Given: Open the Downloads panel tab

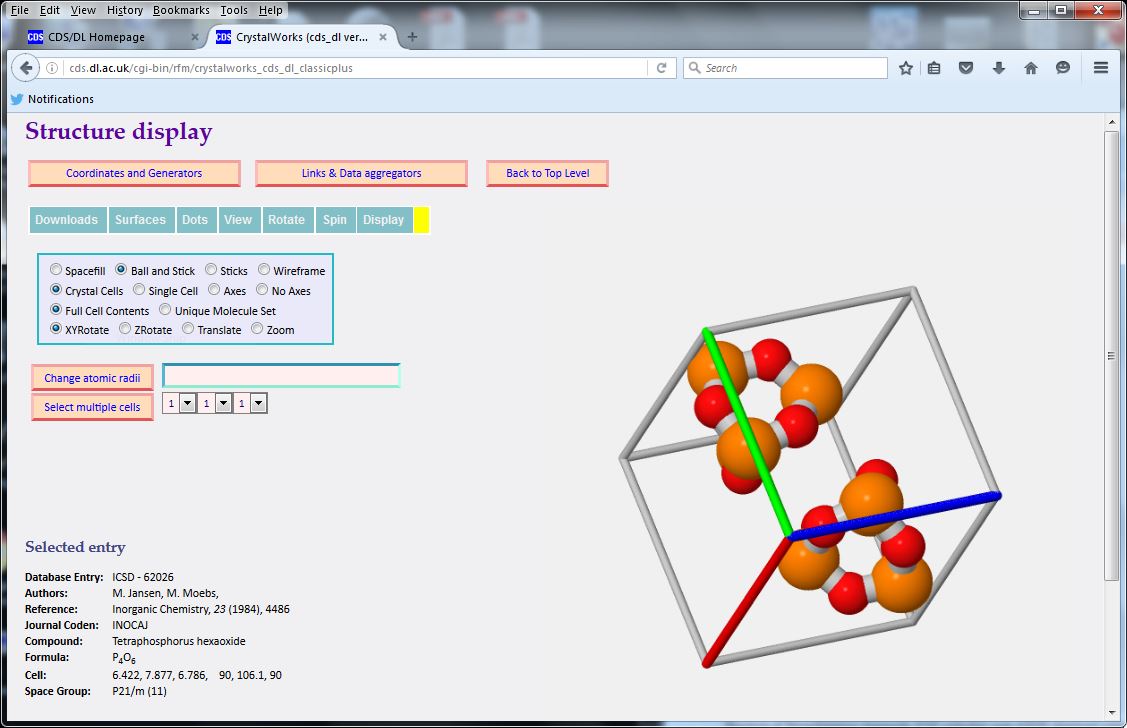Looking at the screenshot, I should point(67,220).
